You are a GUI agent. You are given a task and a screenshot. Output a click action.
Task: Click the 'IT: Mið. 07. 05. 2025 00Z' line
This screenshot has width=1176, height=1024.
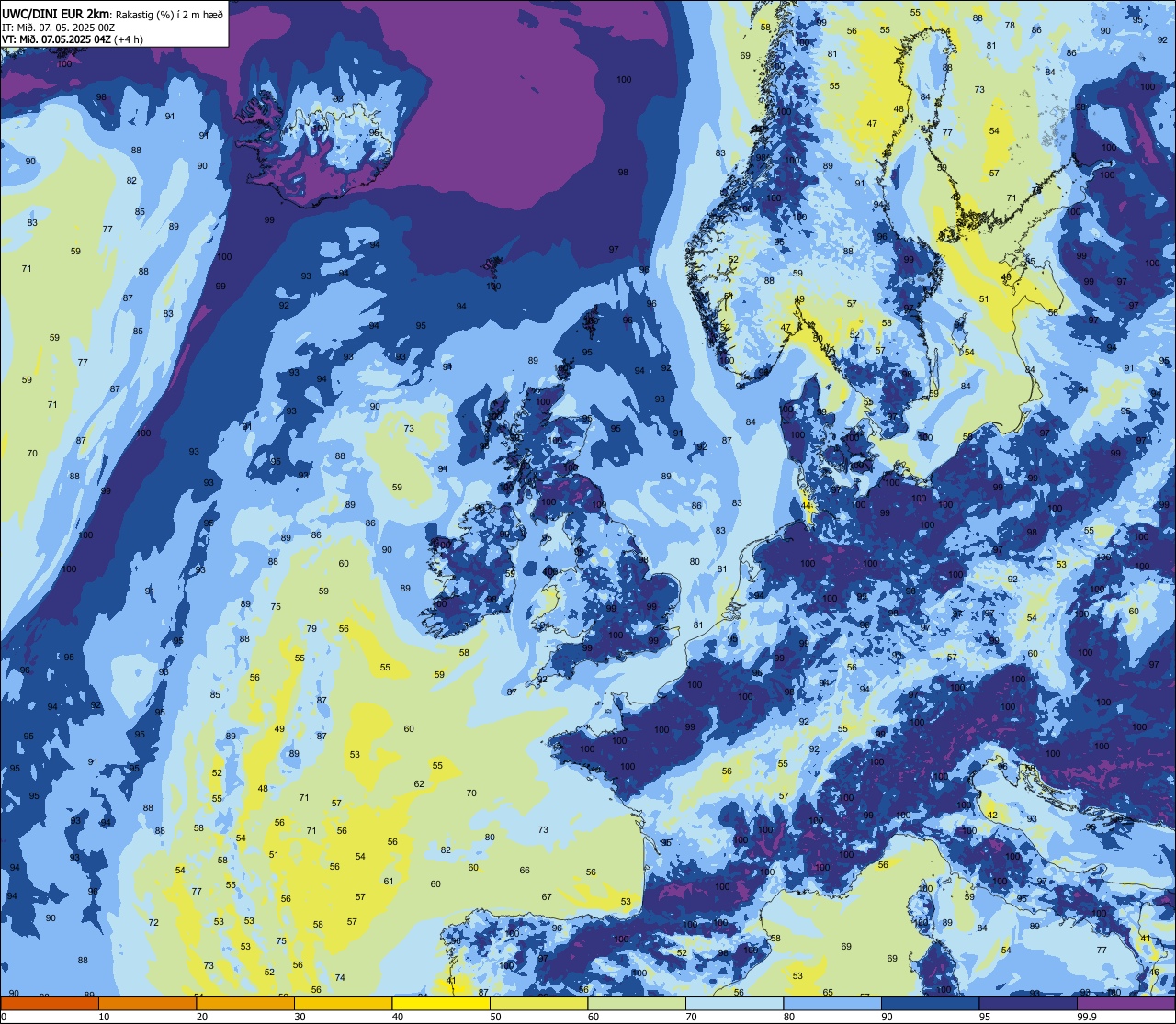pyautogui.click(x=59, y=27)
